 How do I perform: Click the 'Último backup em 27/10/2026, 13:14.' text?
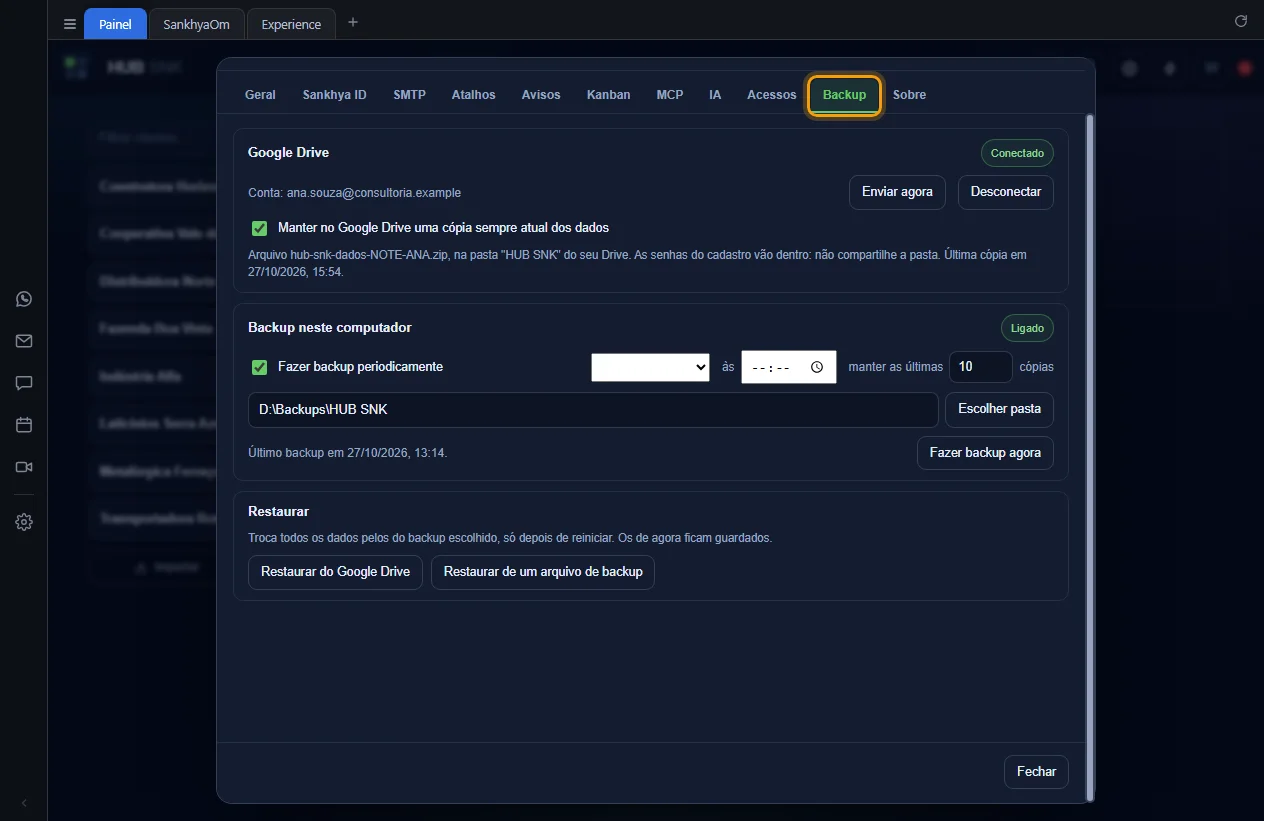click(348, 453)
